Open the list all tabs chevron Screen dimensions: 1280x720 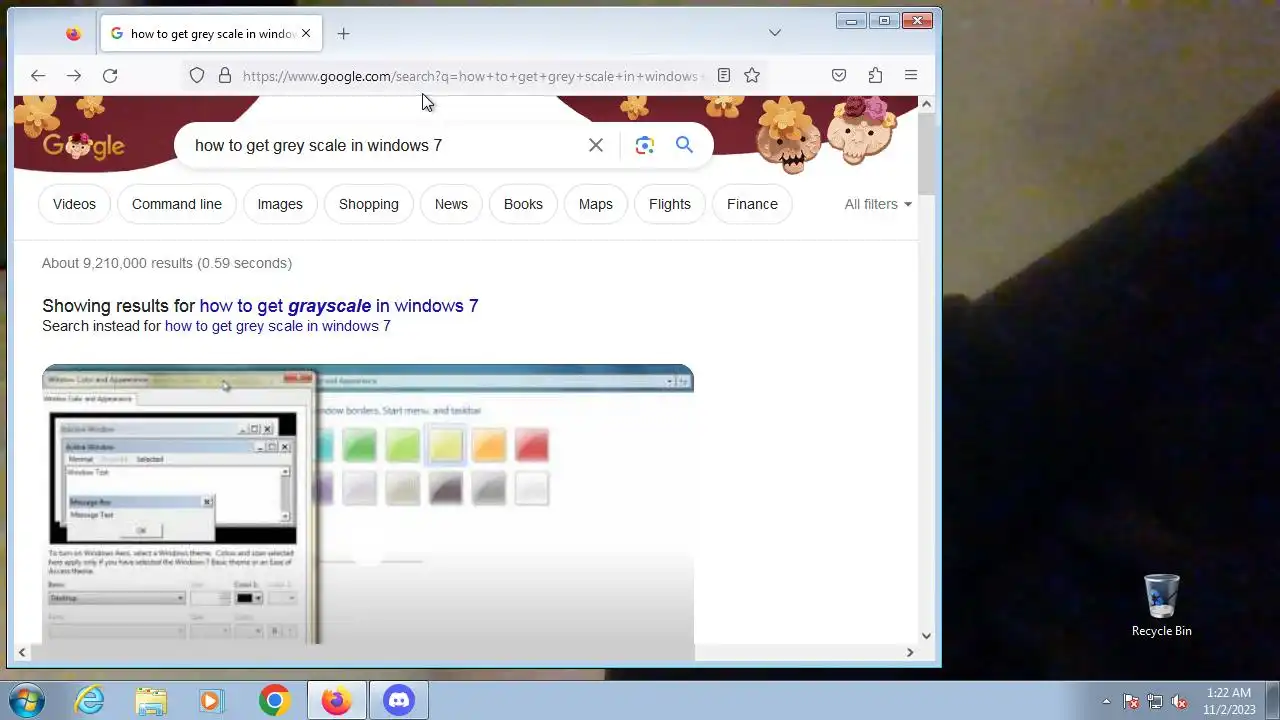(x=775, y=33)
